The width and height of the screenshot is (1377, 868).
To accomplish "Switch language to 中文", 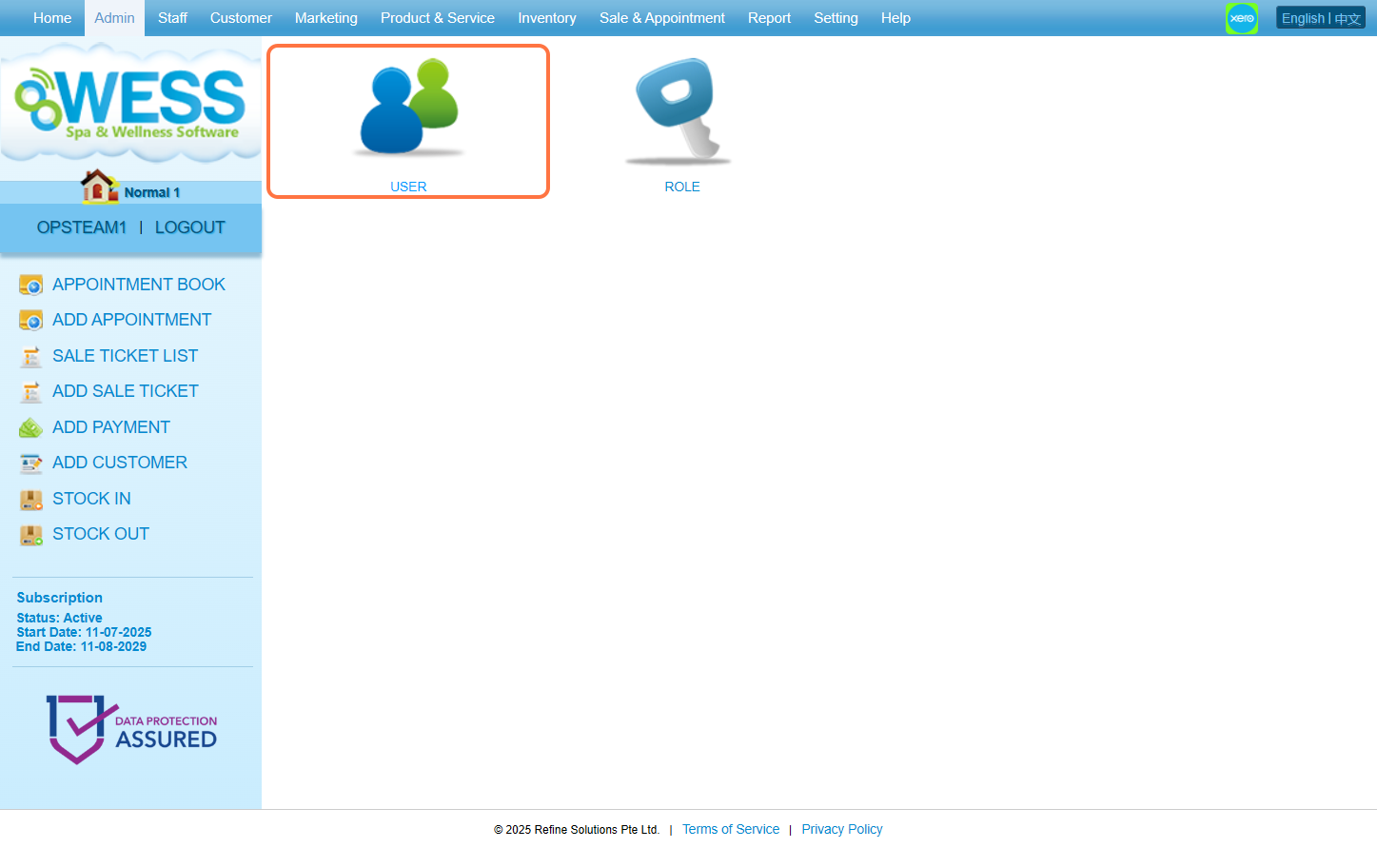I will pyautogui.click(x=1347, y=18).
